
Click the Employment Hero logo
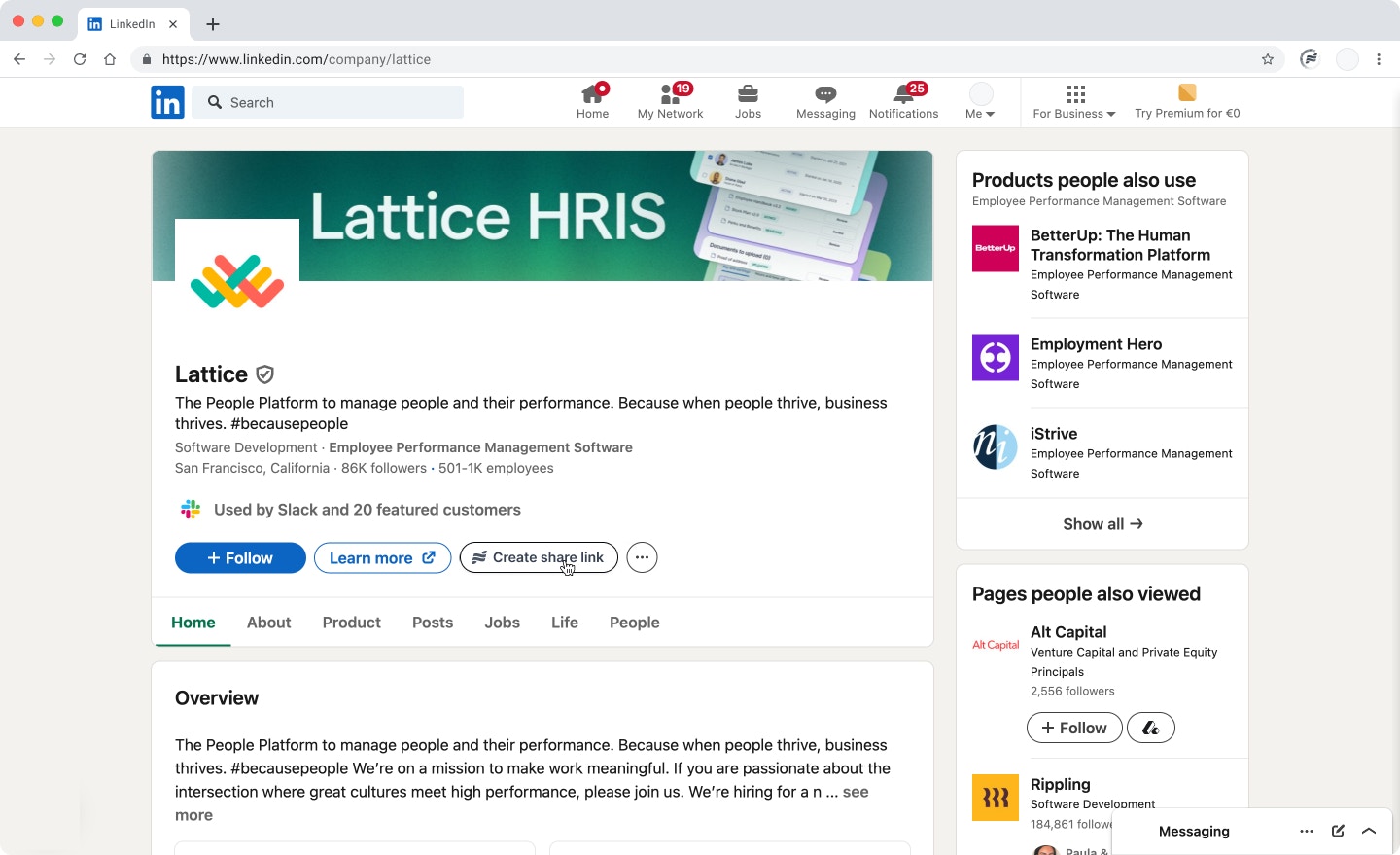(x=996, y=357)
